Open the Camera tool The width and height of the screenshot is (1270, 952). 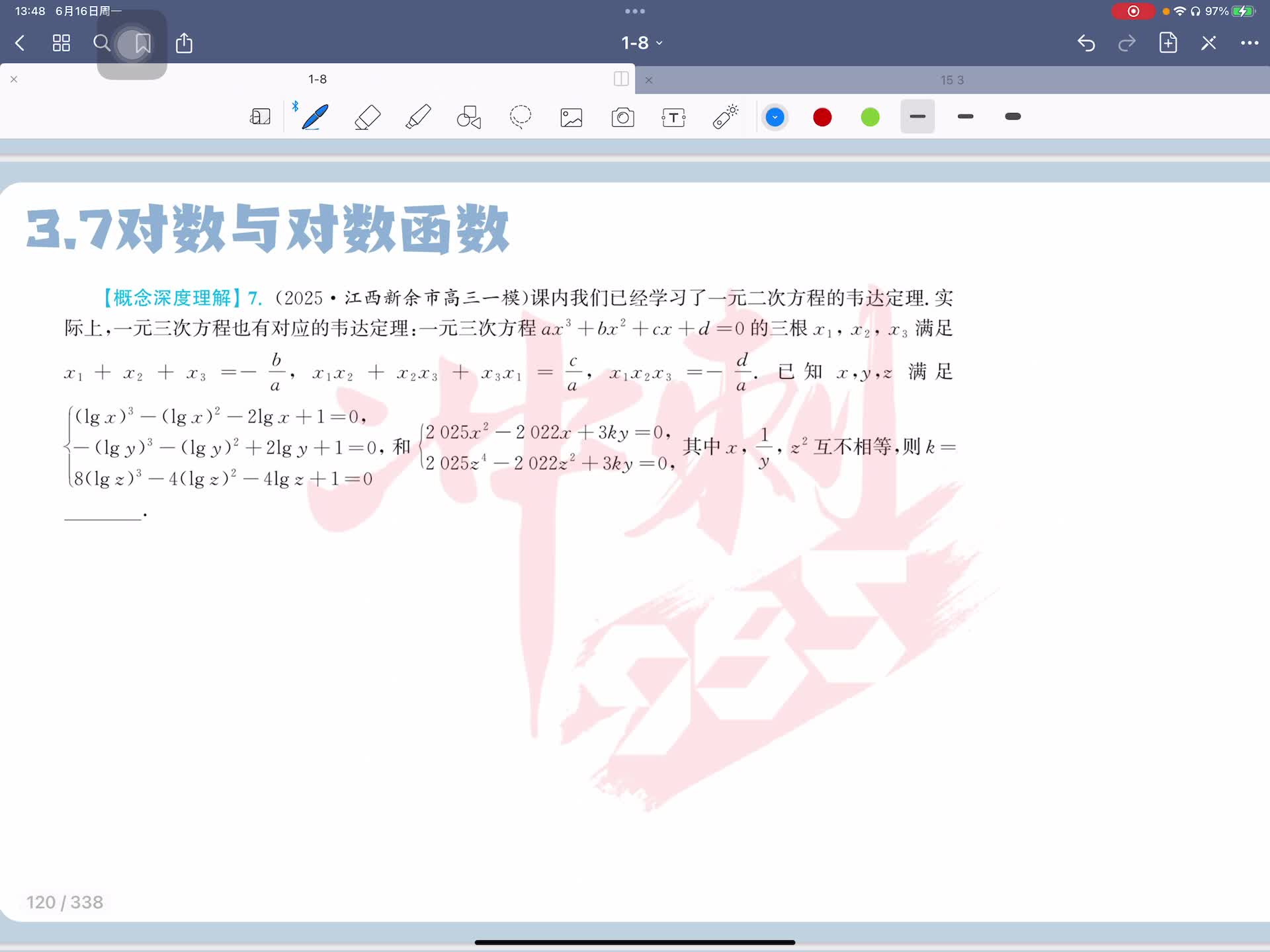pyautogui.click(x=622, y=118)
